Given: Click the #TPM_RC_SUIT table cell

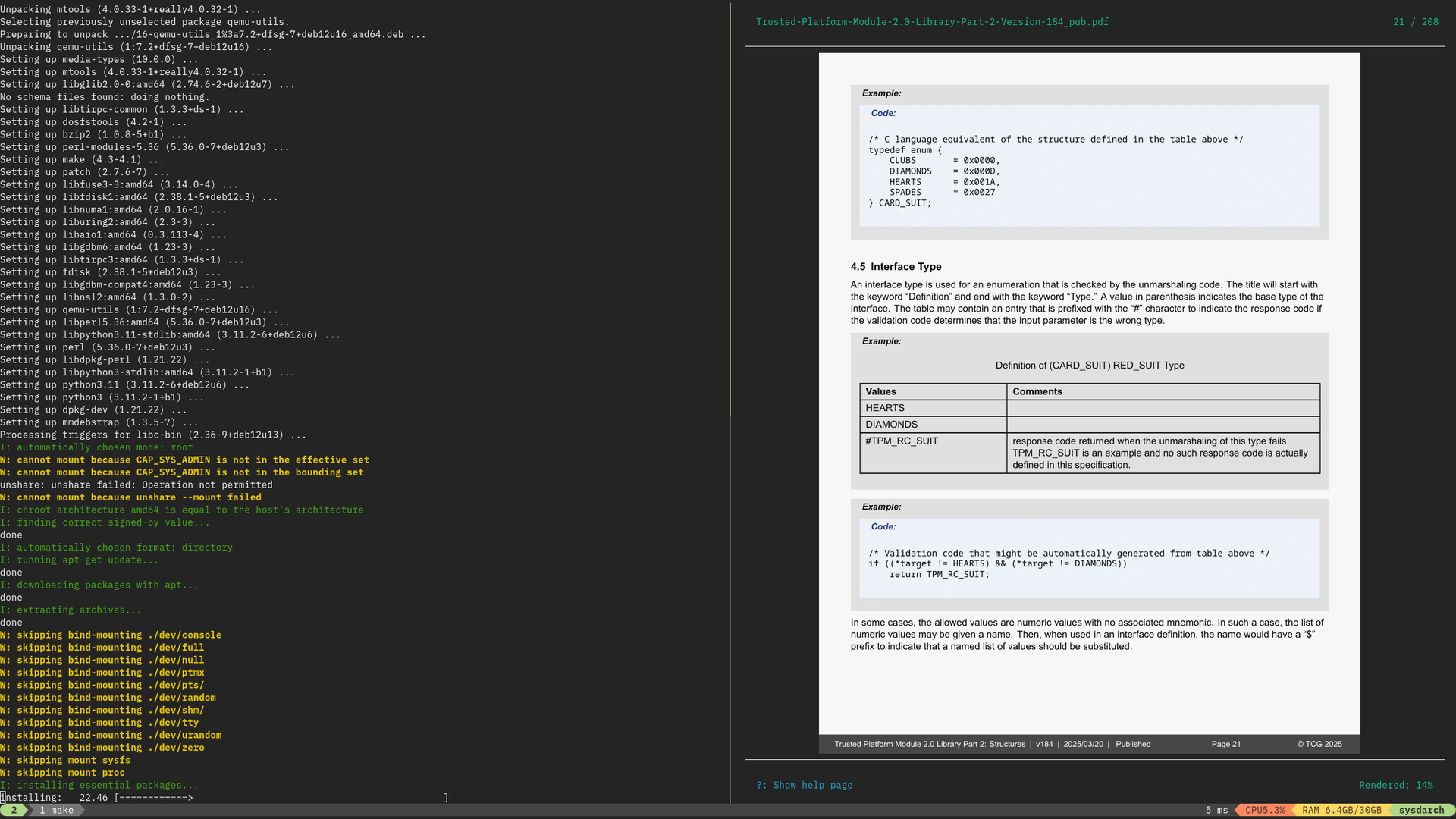Looking at the screenshot, I should (x=902, y=441).
